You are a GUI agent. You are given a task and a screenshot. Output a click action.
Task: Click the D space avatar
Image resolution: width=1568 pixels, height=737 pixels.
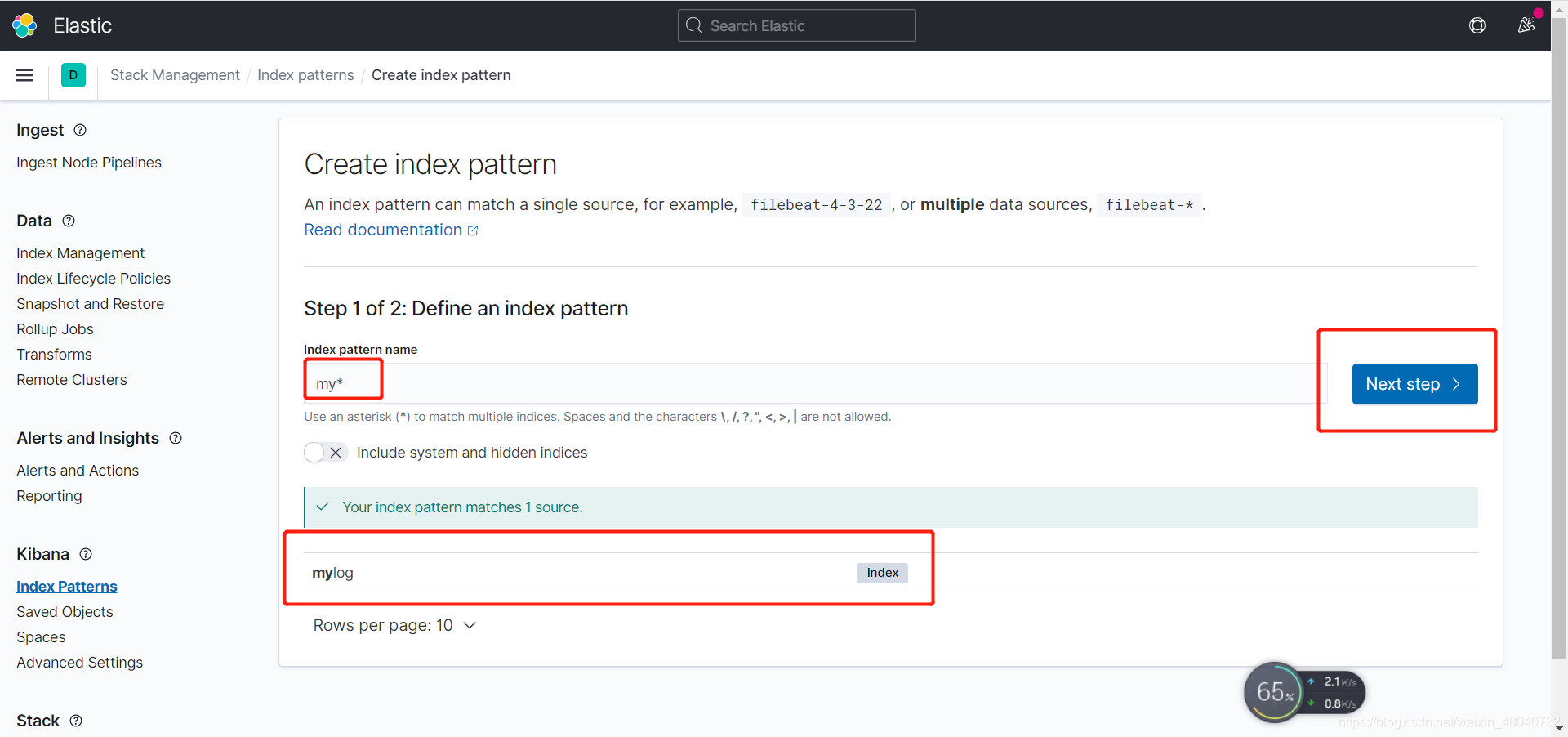(73, 75)
